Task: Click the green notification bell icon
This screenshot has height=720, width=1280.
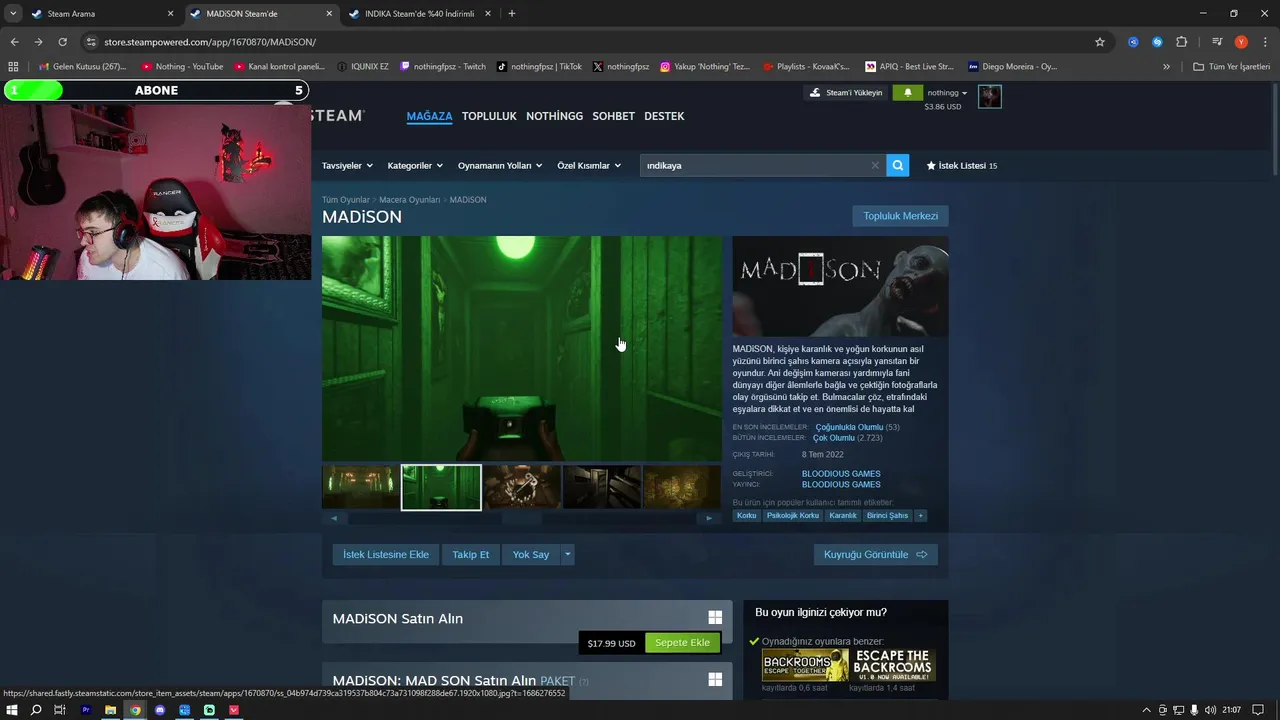Action: tap(907, 93)
